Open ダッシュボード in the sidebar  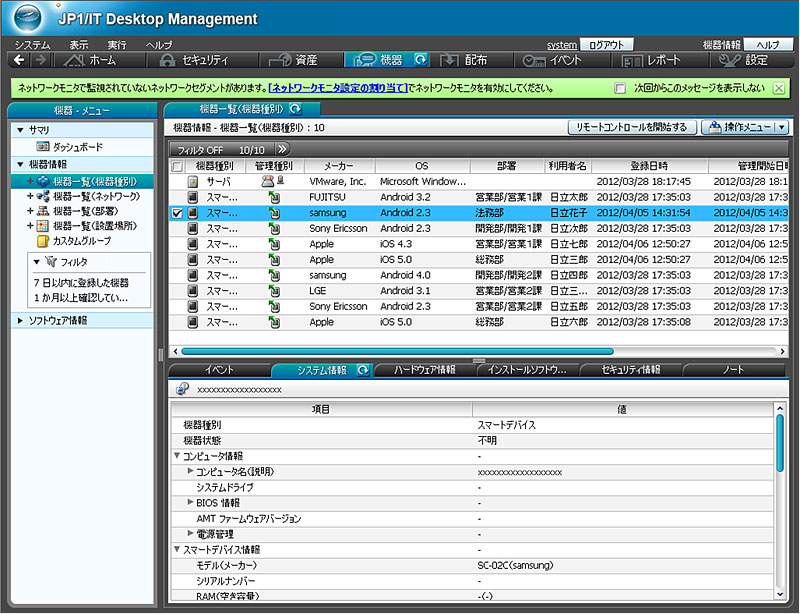(77, 147)
